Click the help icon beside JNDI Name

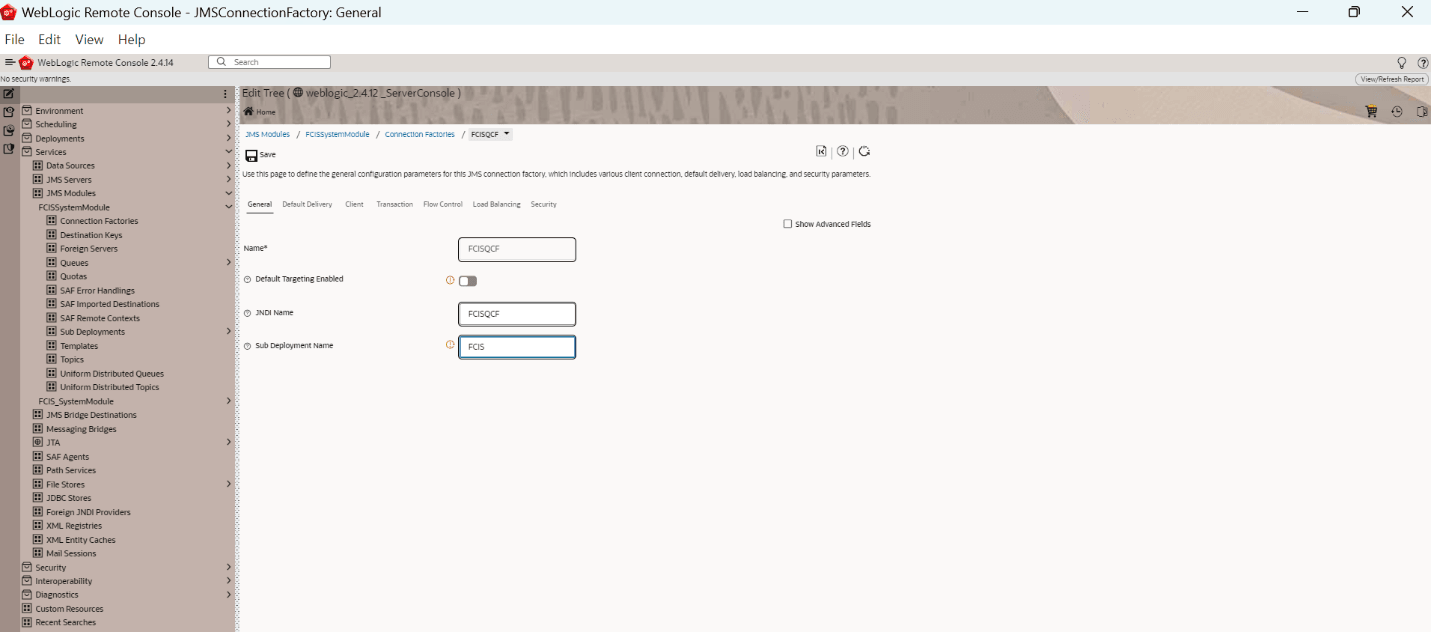point(247,313)
